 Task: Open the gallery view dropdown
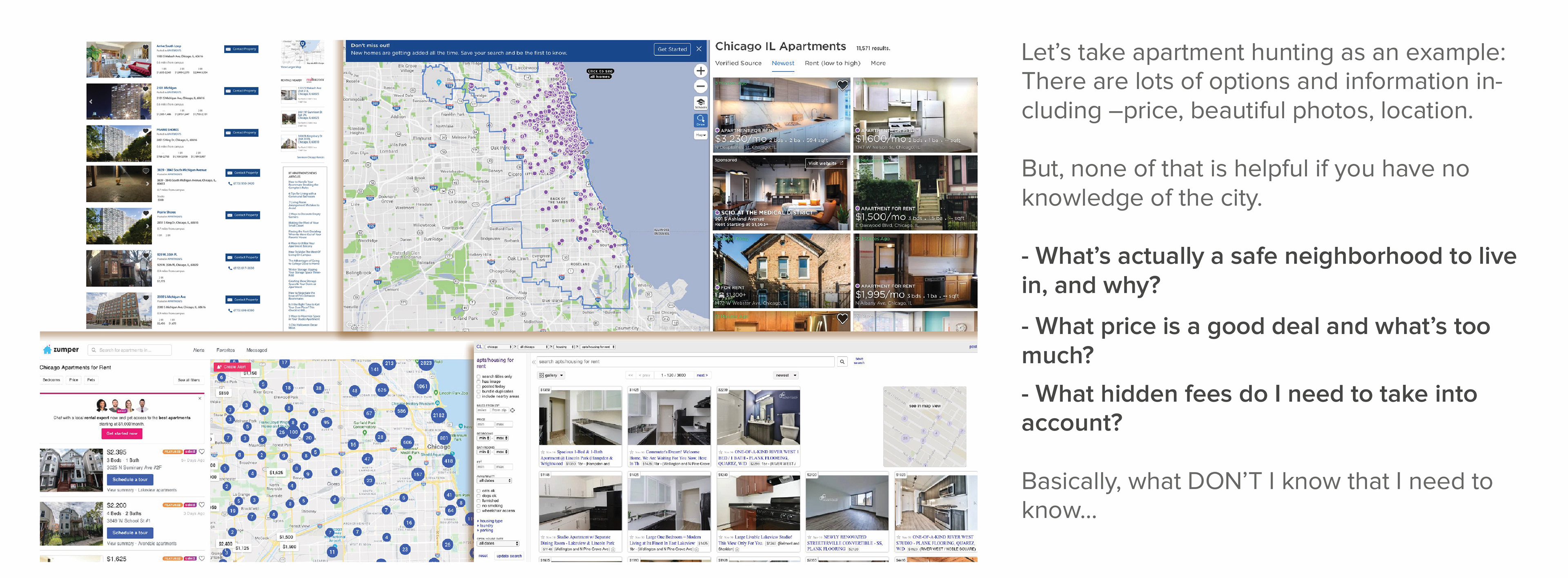[552, 376]
